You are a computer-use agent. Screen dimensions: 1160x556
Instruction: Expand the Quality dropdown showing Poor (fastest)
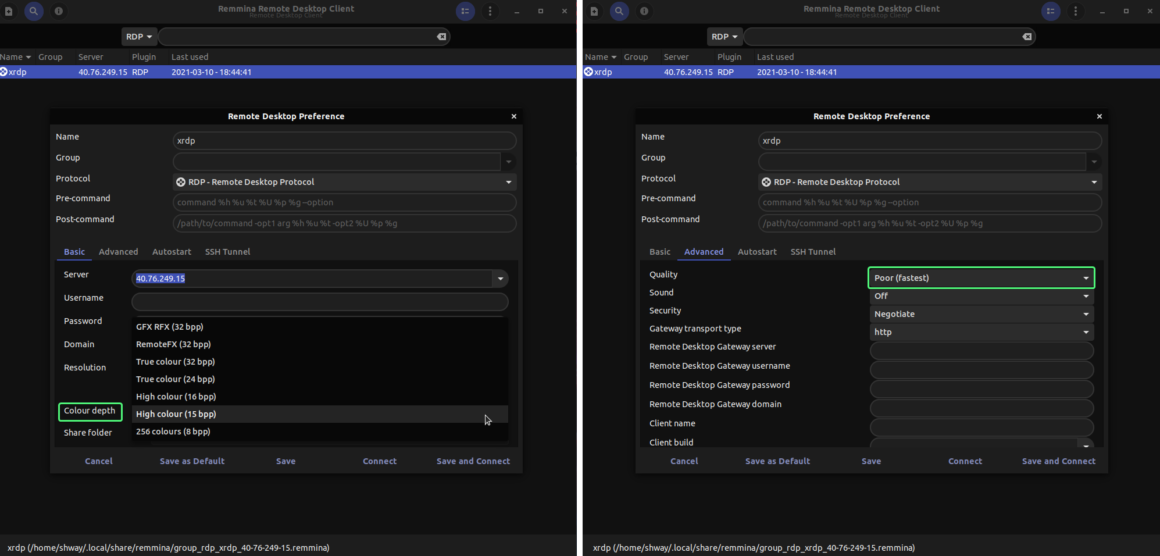(980, 278)
